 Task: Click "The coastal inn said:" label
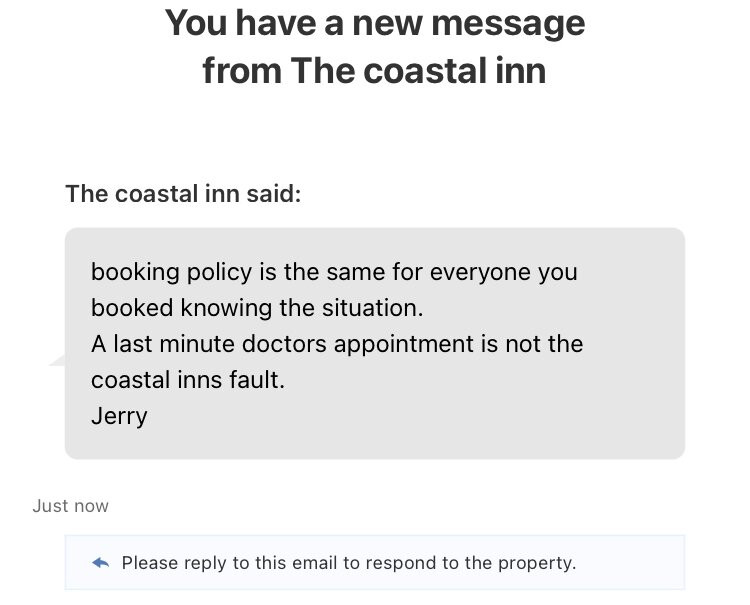pos(183,194)
